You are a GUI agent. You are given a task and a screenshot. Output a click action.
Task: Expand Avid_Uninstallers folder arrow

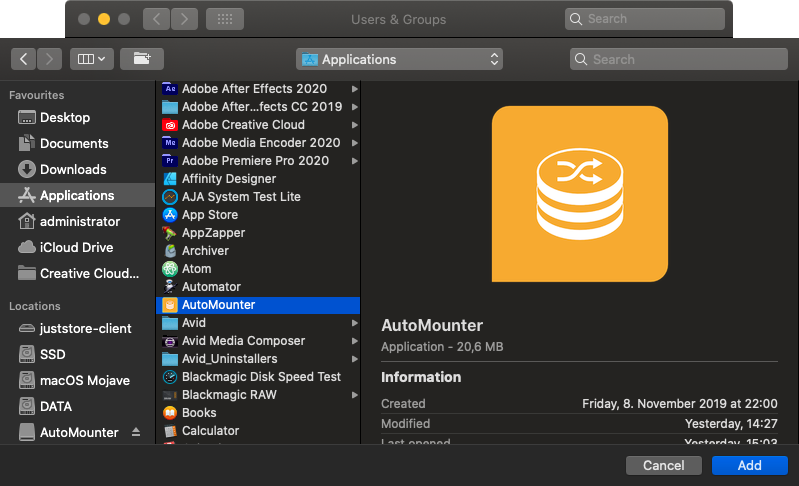coord(355,359)
